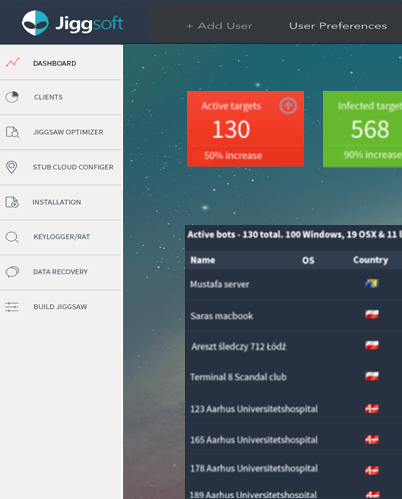The image size is (402, 499).
Task: Click the 568 infected targets count
Action: pyautogui.click(x=370, y=130)
